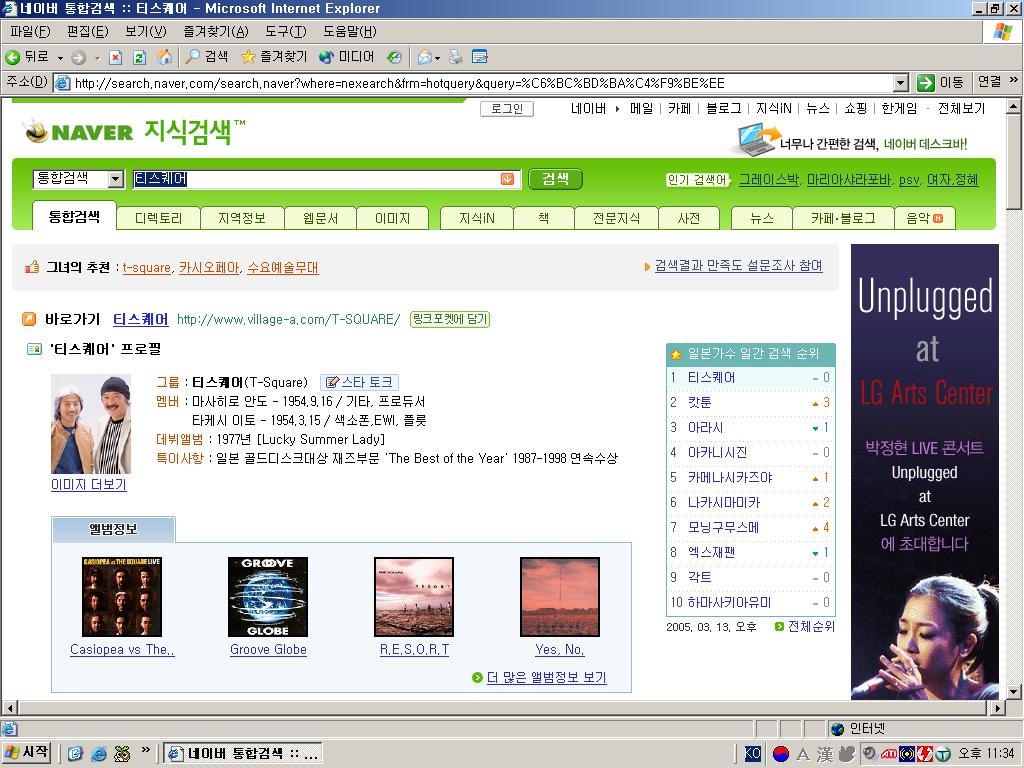This screenshot has width=1024, height=768.
Task: Open the 도구(T) menu
Action: pyautogui.click(x=286, y=31)
